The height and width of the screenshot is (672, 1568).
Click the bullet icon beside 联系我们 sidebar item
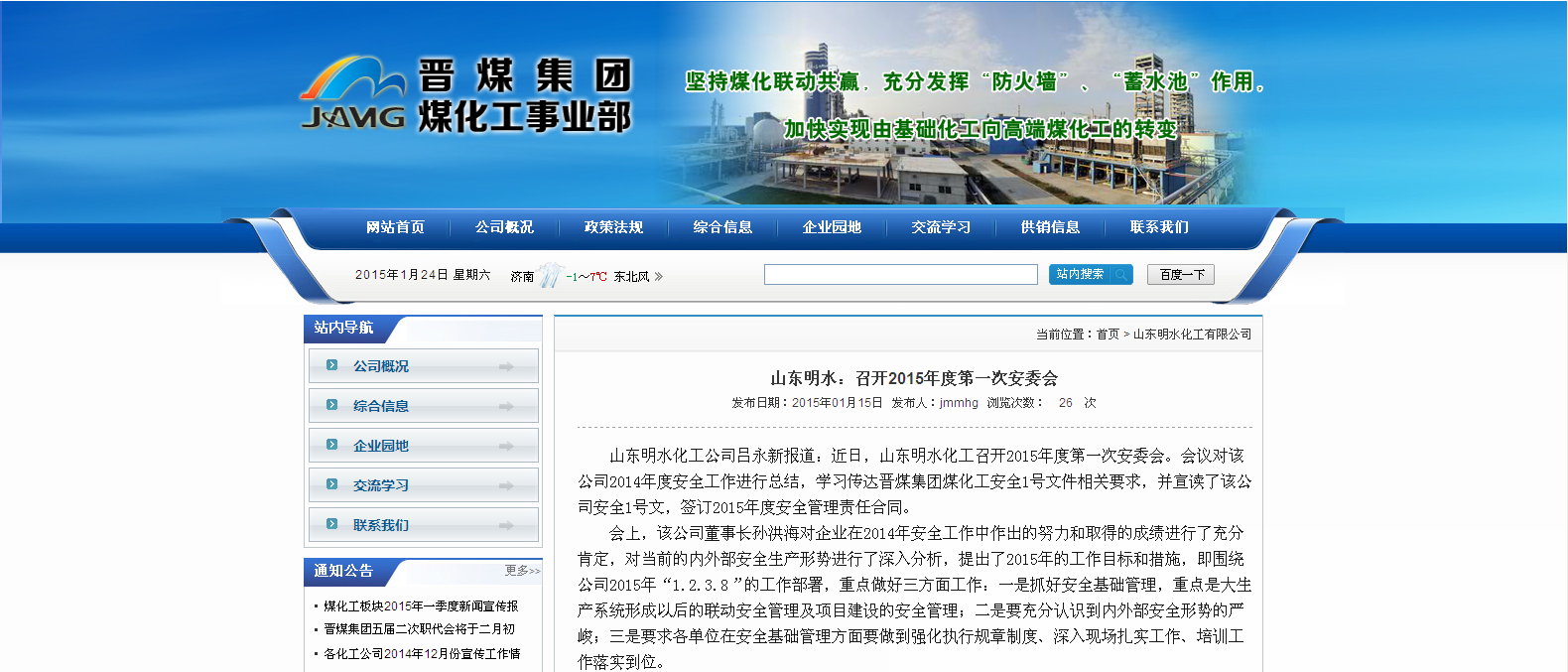[332, 524]
